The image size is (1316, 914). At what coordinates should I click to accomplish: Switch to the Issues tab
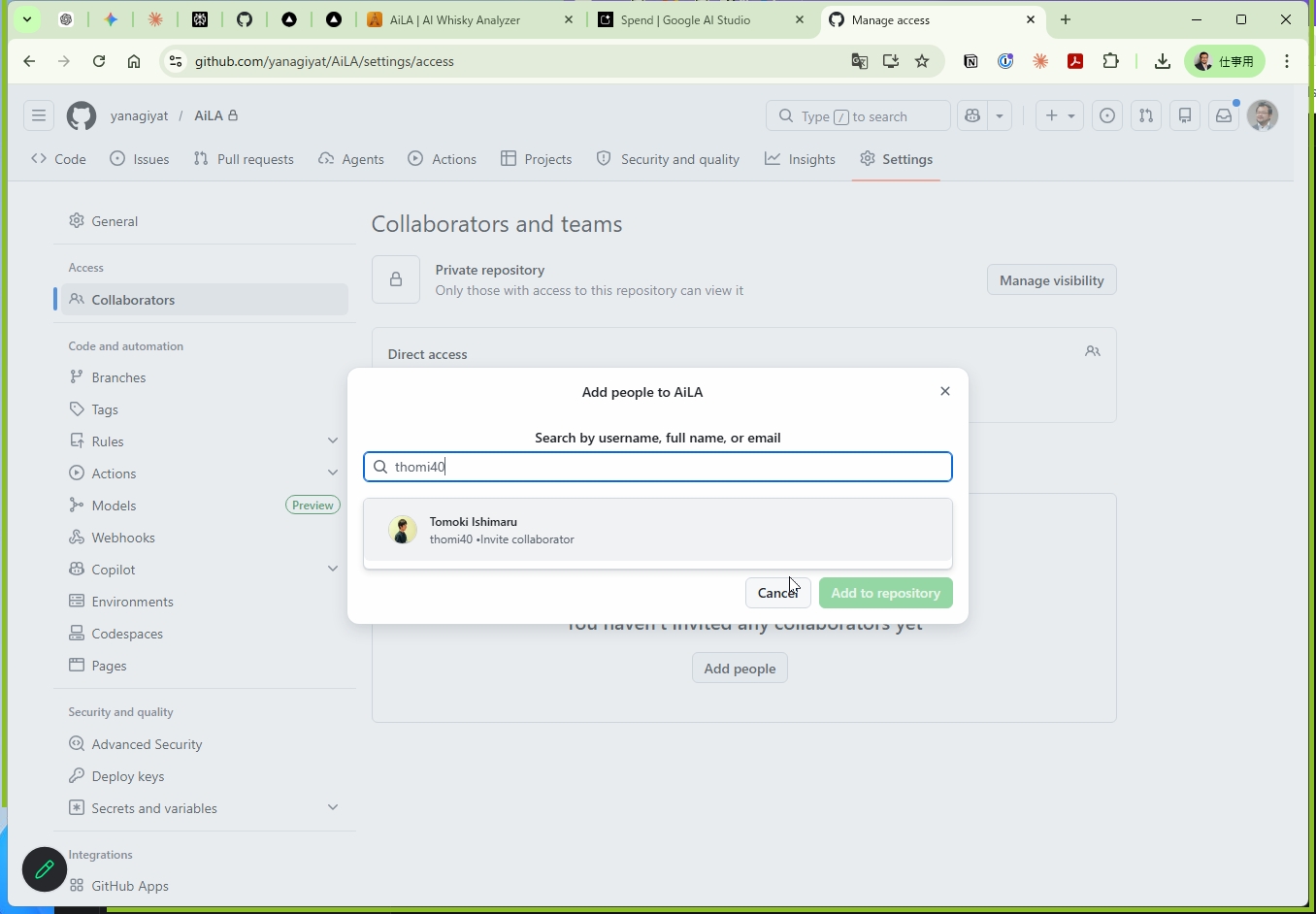(x=141, y=159)
